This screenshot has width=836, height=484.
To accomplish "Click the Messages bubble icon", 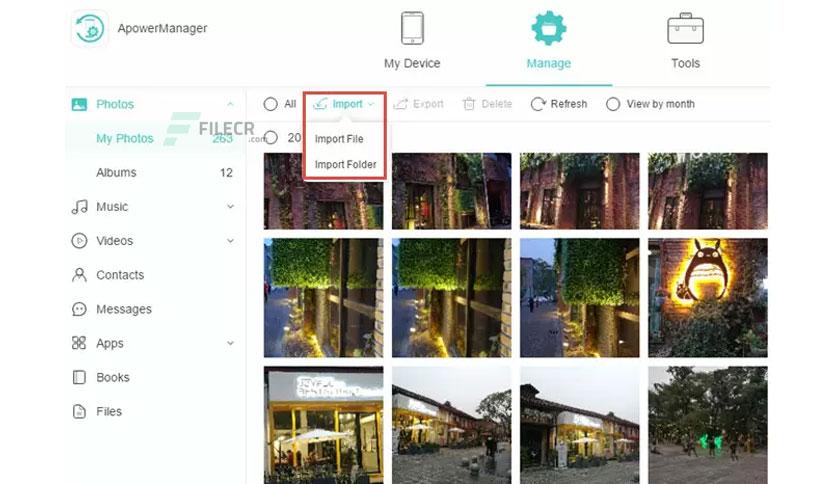I will (x=79, y=309).
